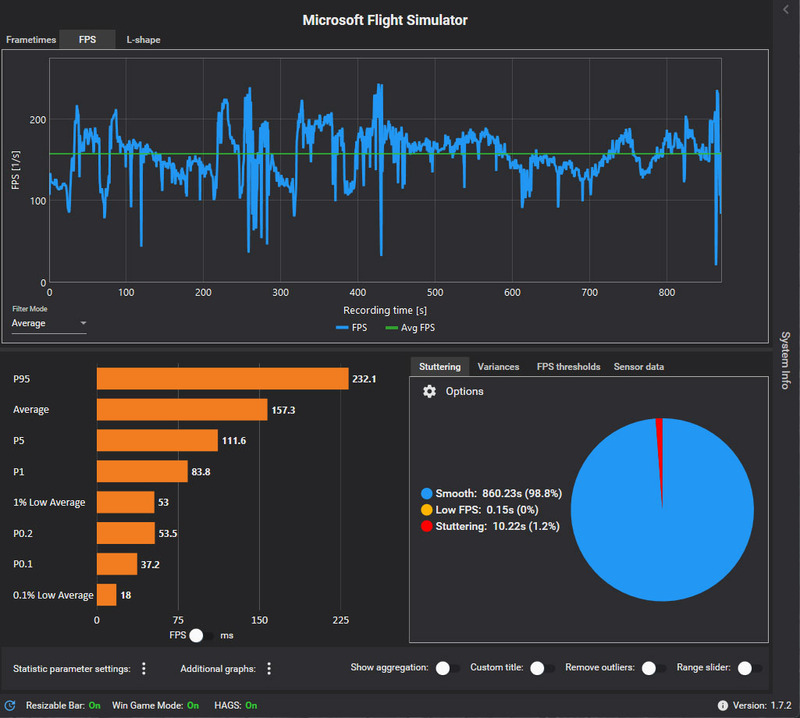The height and width of the screenshot is (718, 800).
Task: Click Low FPS: 0.15s (0%) text
Action: 487,510
